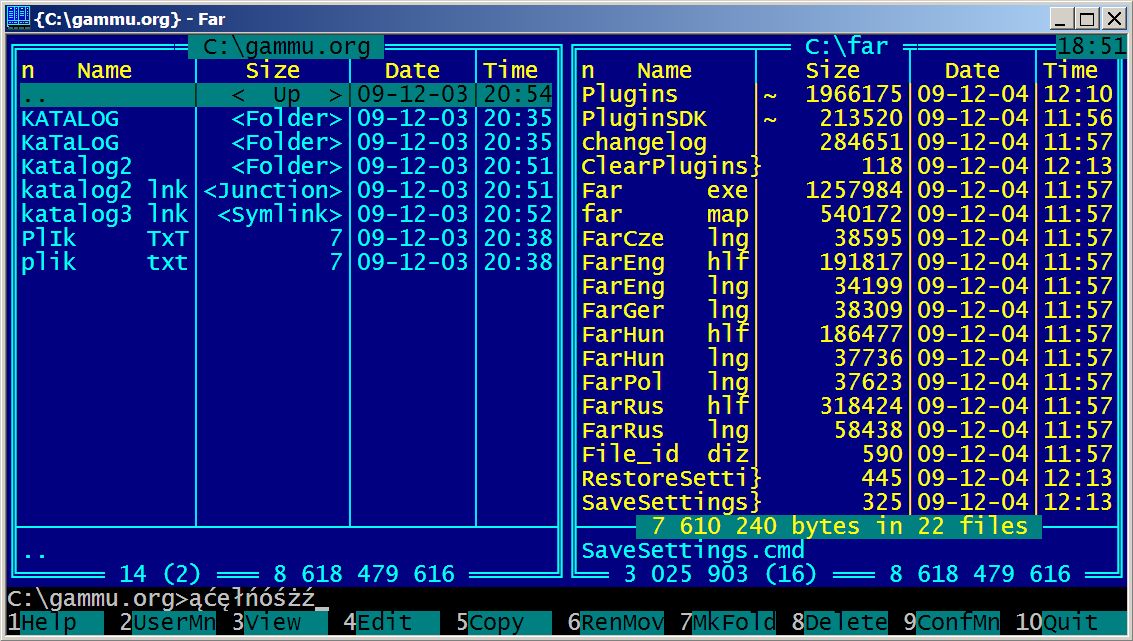Click the Time column header in right panel
Image resolution: width=1133 pixels, height=641 pixels.
click(x=1071, y=71)
